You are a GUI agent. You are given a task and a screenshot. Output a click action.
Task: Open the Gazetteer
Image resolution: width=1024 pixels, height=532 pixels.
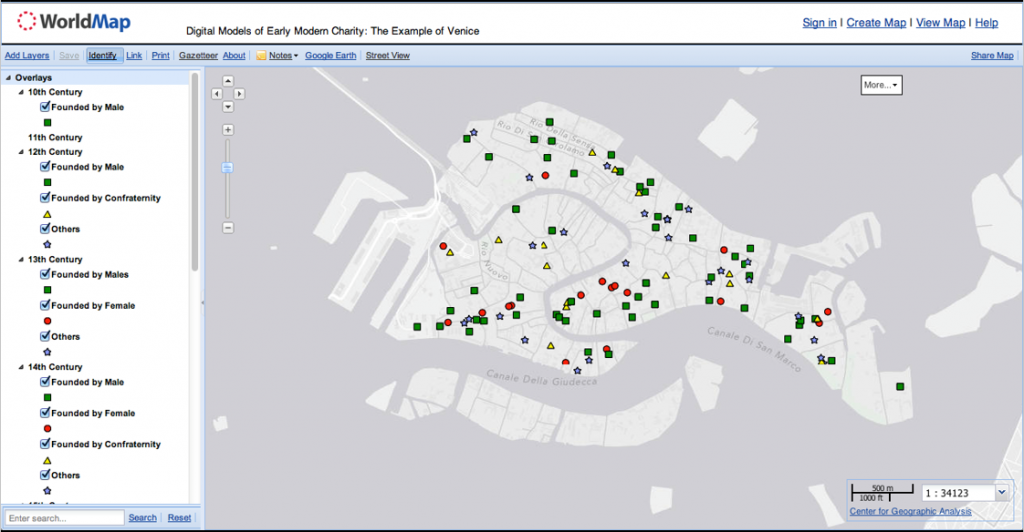(x=199, y=55)
